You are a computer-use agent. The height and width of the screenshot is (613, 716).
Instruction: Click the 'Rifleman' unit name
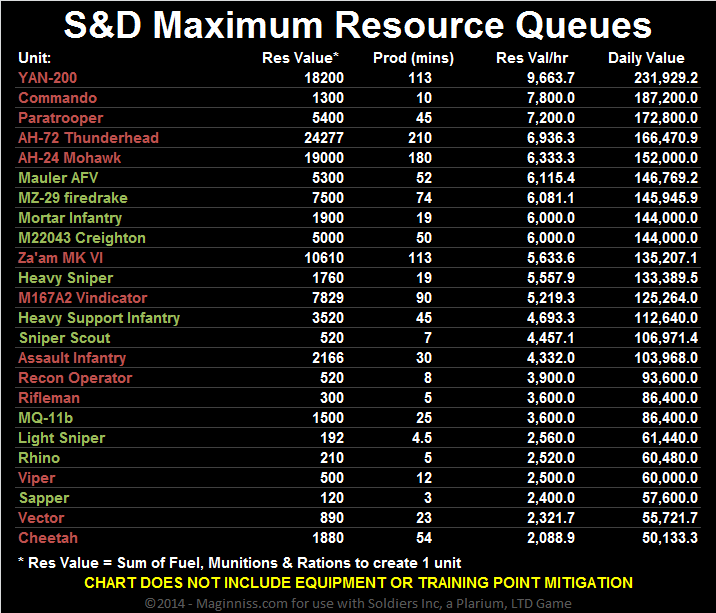click(x=49, y=398)
